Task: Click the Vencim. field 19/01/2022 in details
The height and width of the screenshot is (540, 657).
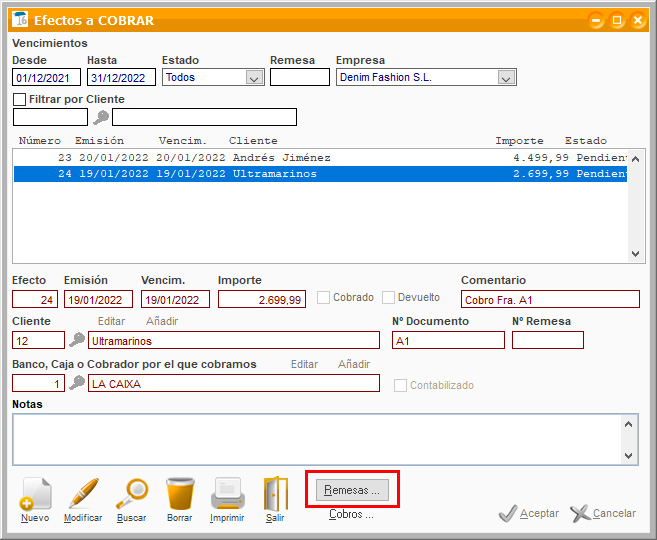Action: 176,300
